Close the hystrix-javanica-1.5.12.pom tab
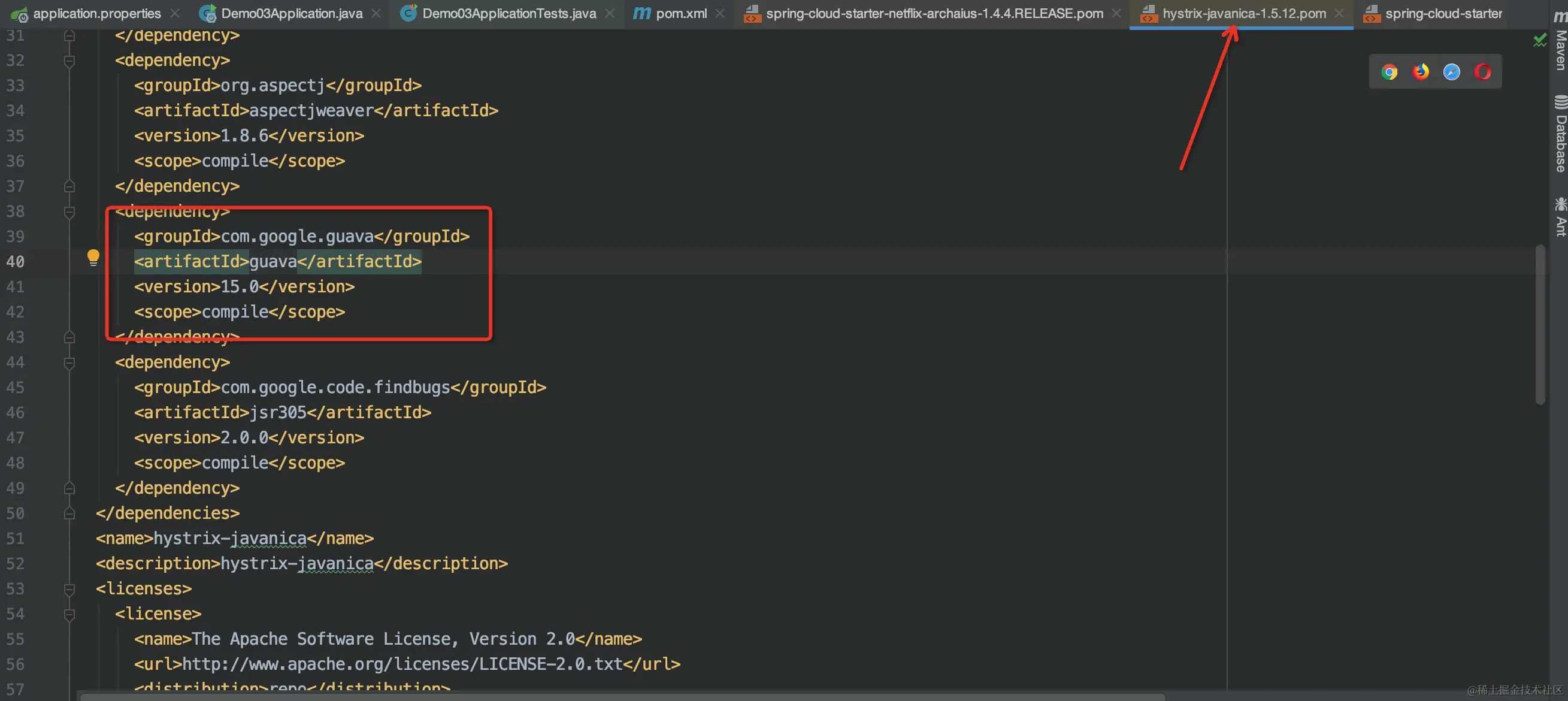The image size is (1568, 701). pos(1339,13)
